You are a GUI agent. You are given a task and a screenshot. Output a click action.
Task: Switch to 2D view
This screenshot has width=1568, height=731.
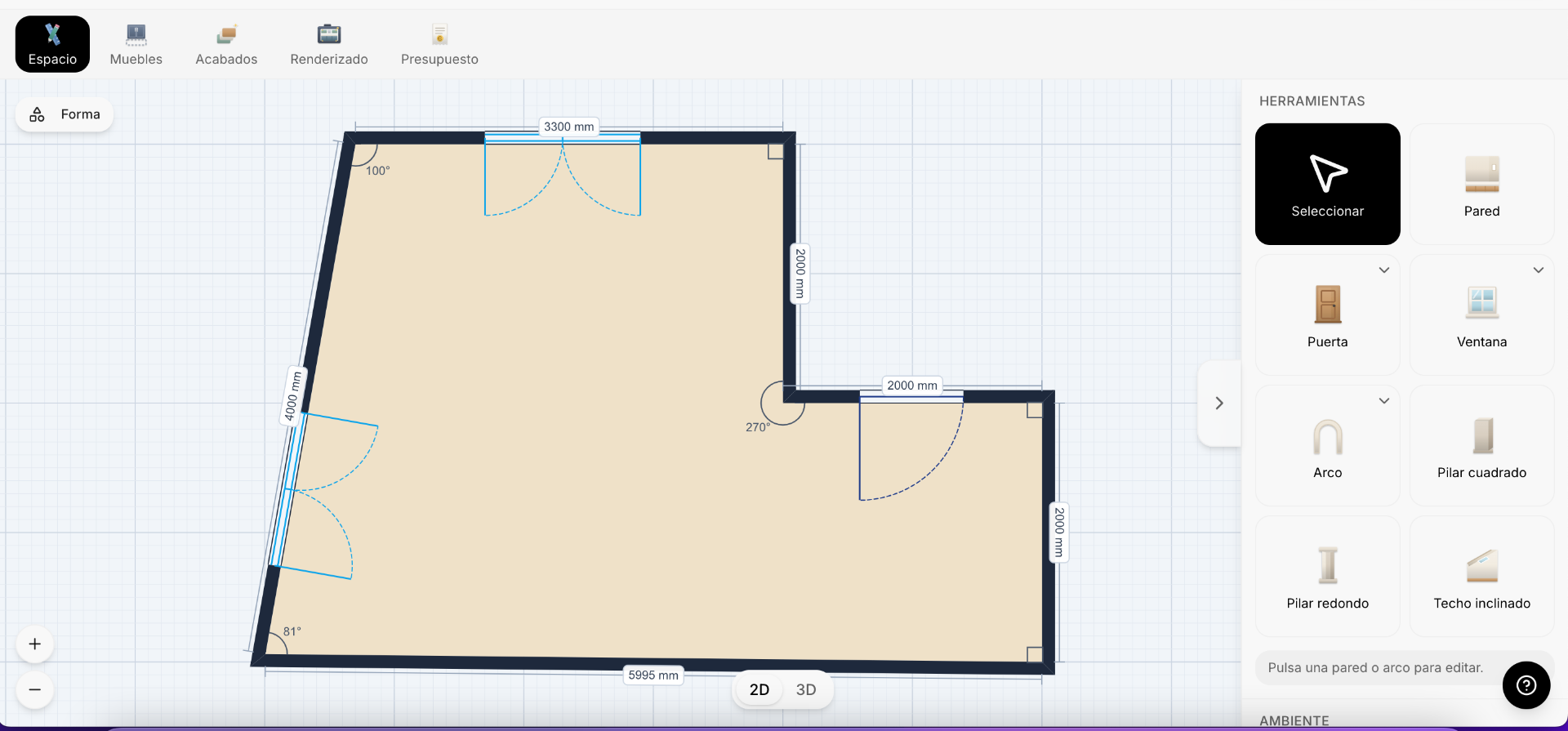759,689
